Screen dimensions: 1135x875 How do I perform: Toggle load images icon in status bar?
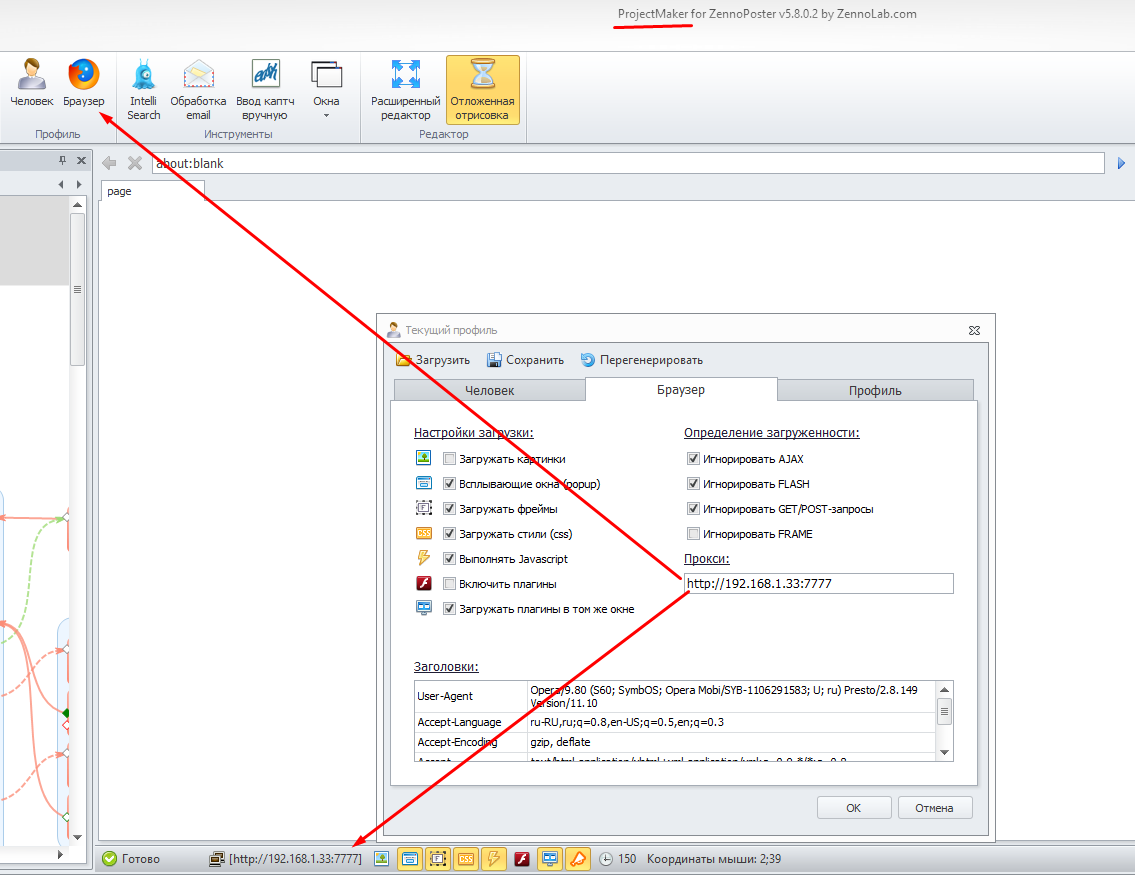381,859
